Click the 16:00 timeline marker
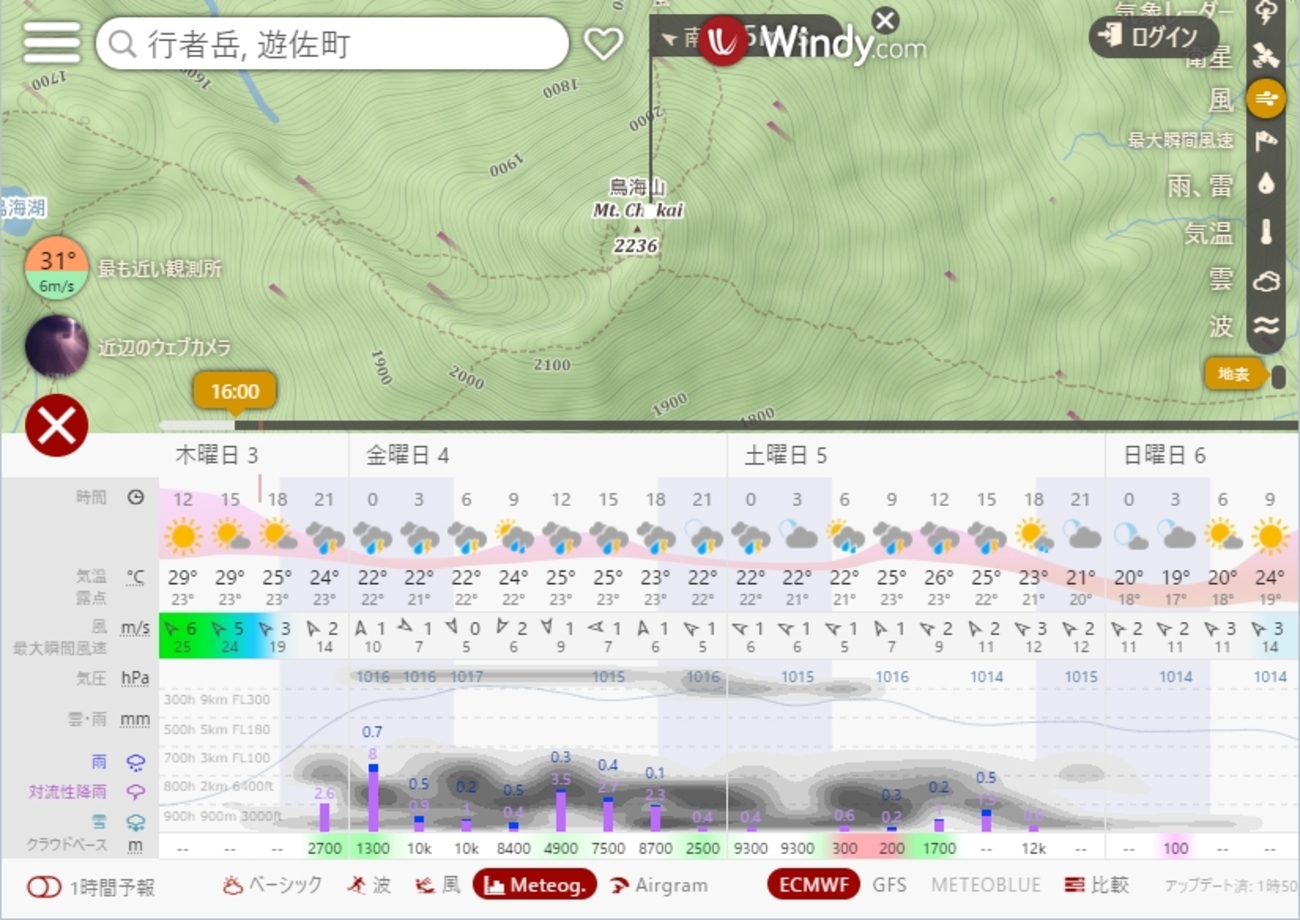 coord(235,391)
